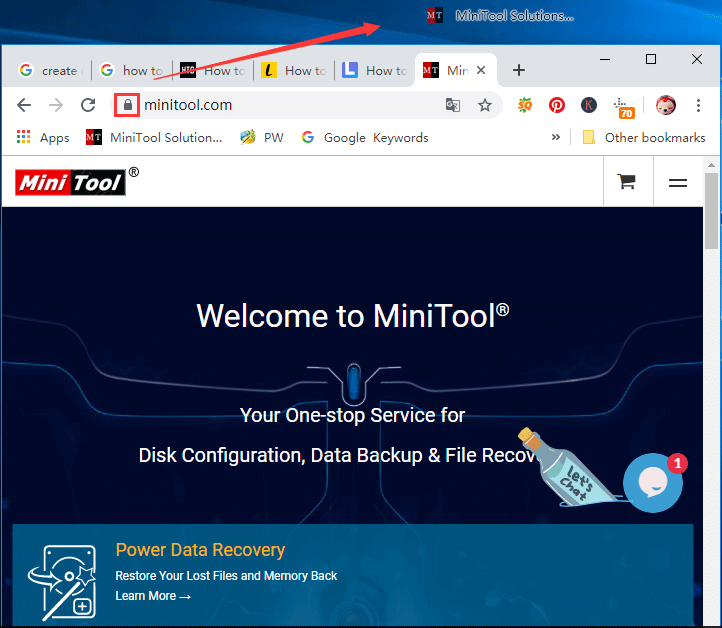Open the shopping cart

(x=627, y=181)
